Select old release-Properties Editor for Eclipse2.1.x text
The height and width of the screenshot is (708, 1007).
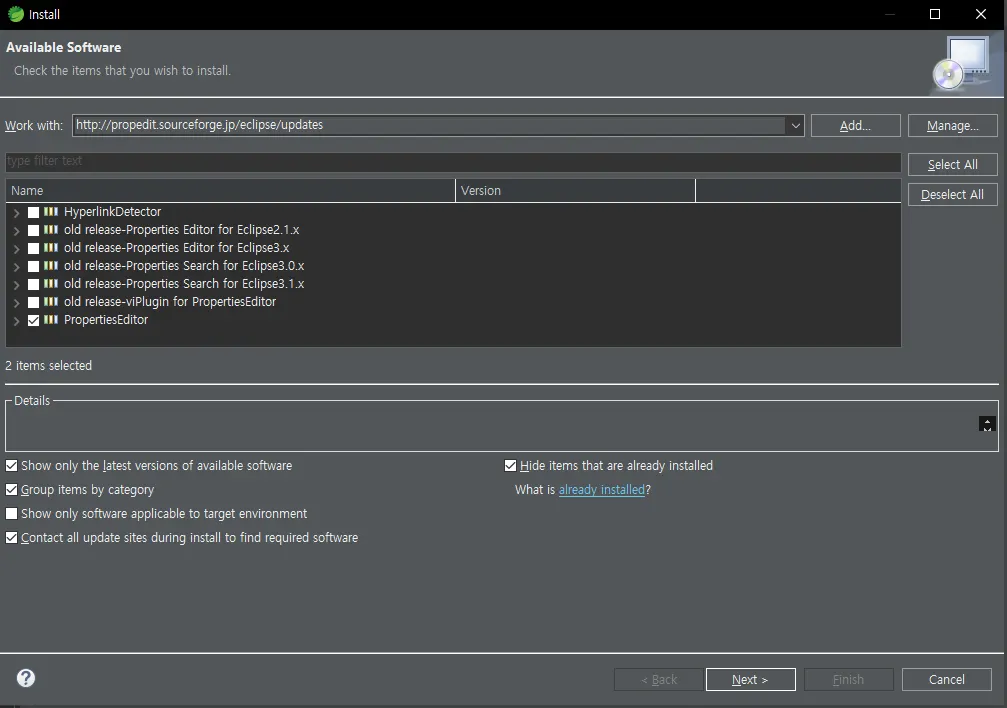pos(182,229)
